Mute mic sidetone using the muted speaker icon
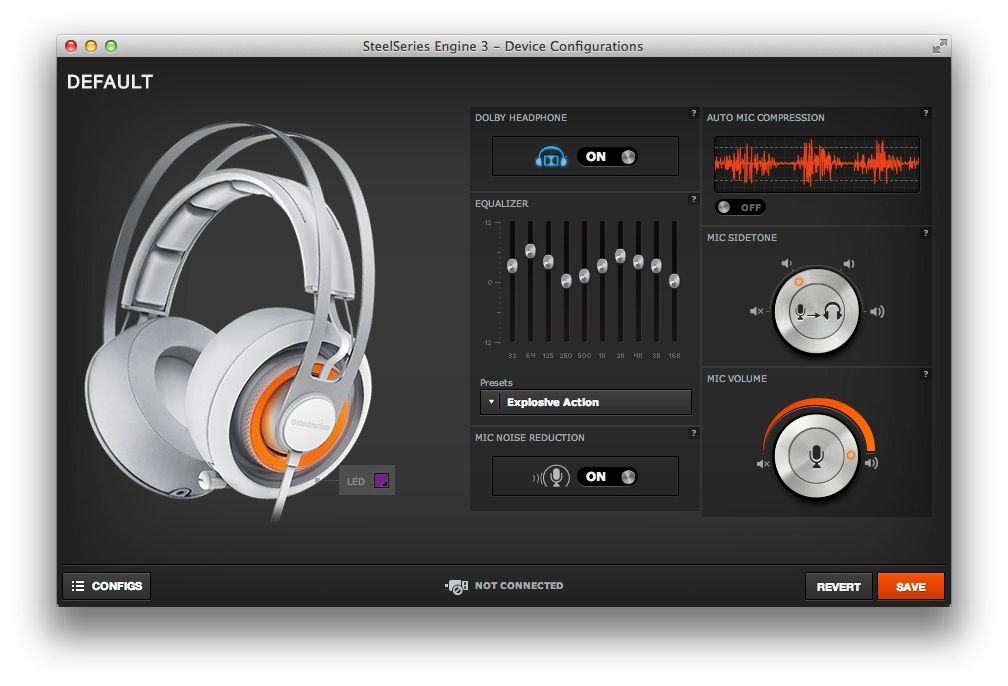The image size is (1008, 686). (x=757, y=311)
